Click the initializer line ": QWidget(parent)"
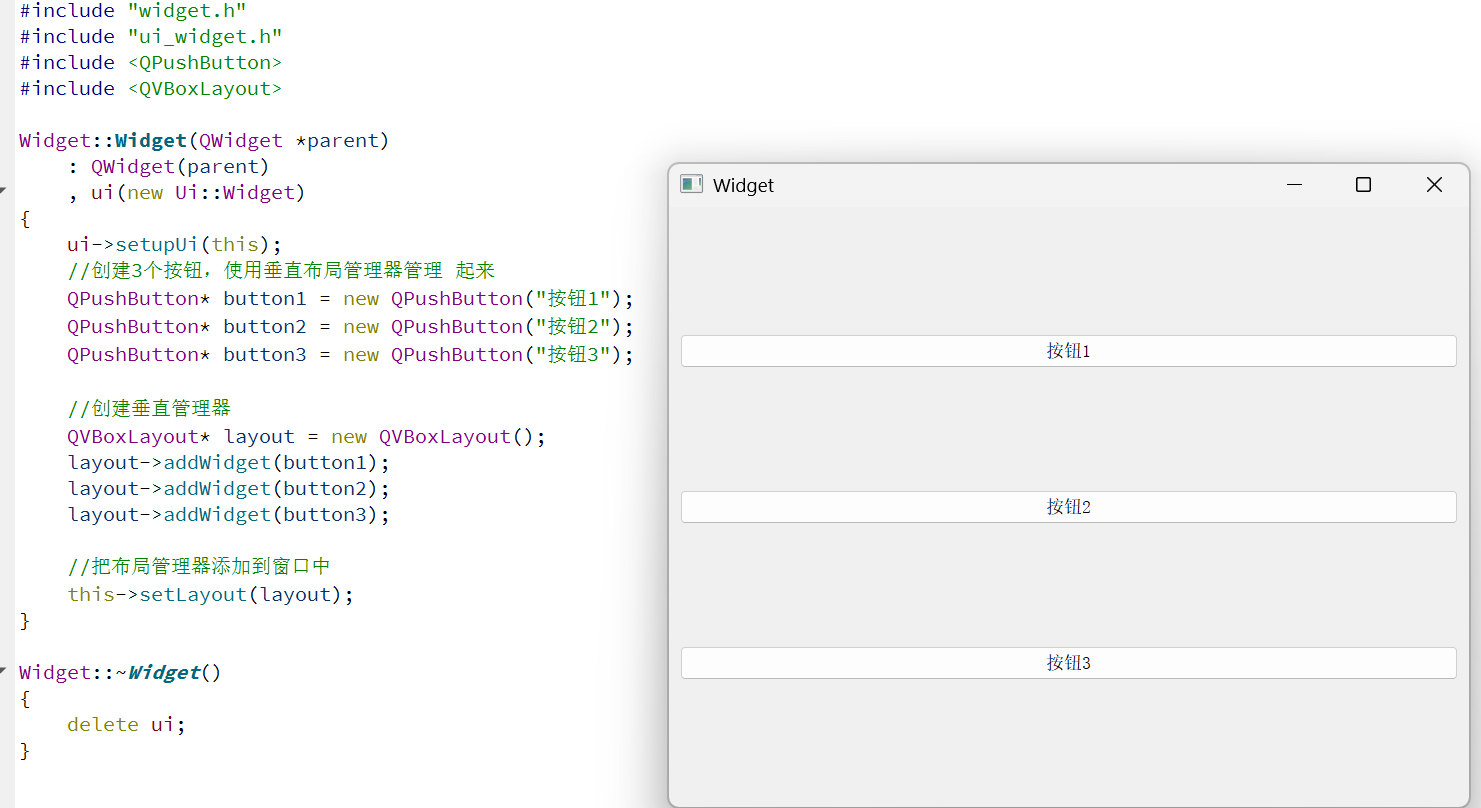This screenshot has height=808, width=1481. 169,166
